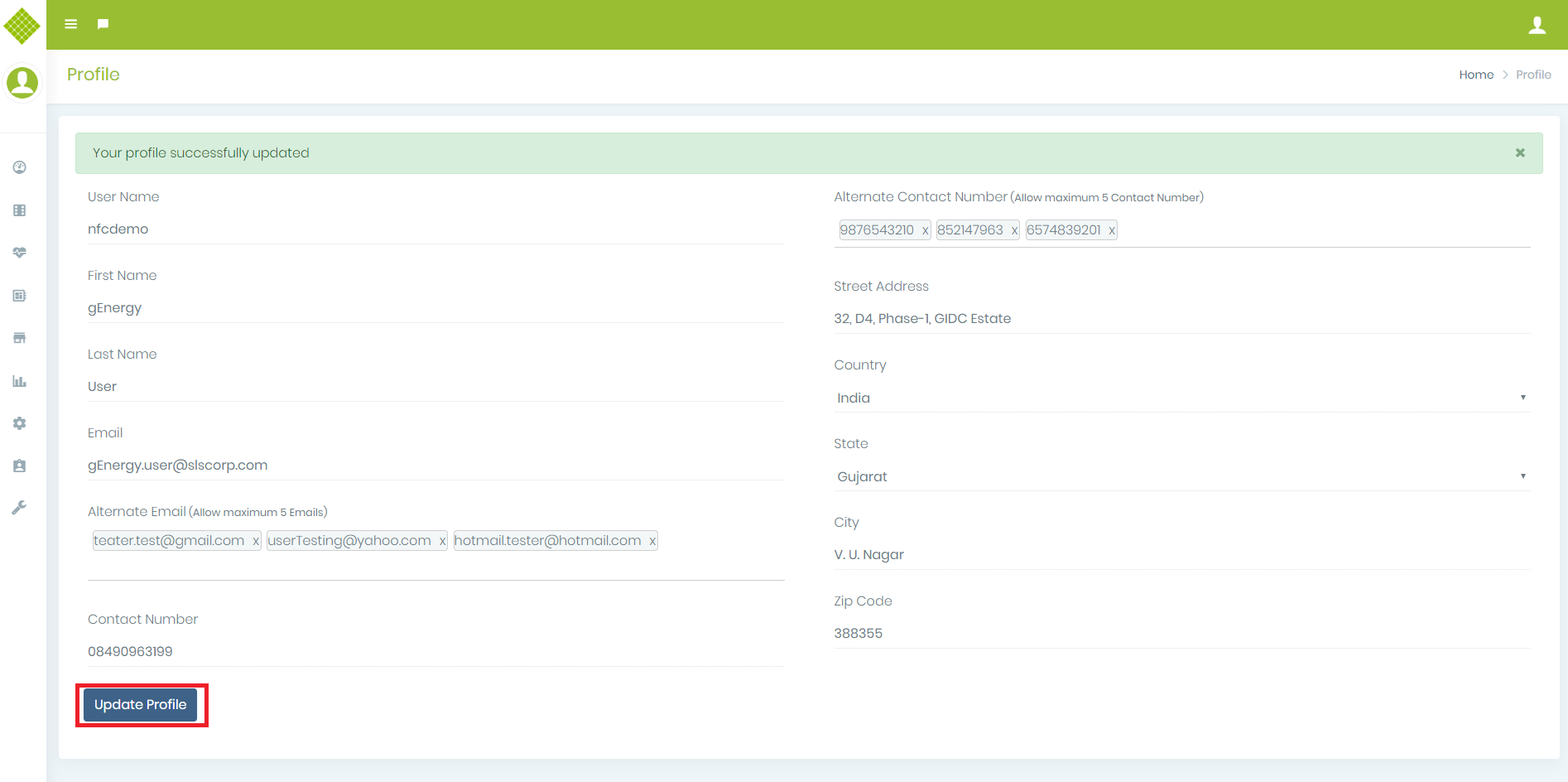This screenshot has height=782, width=1568.
Task: Toggle the hamburger menu icon
Action: [71, 24]
